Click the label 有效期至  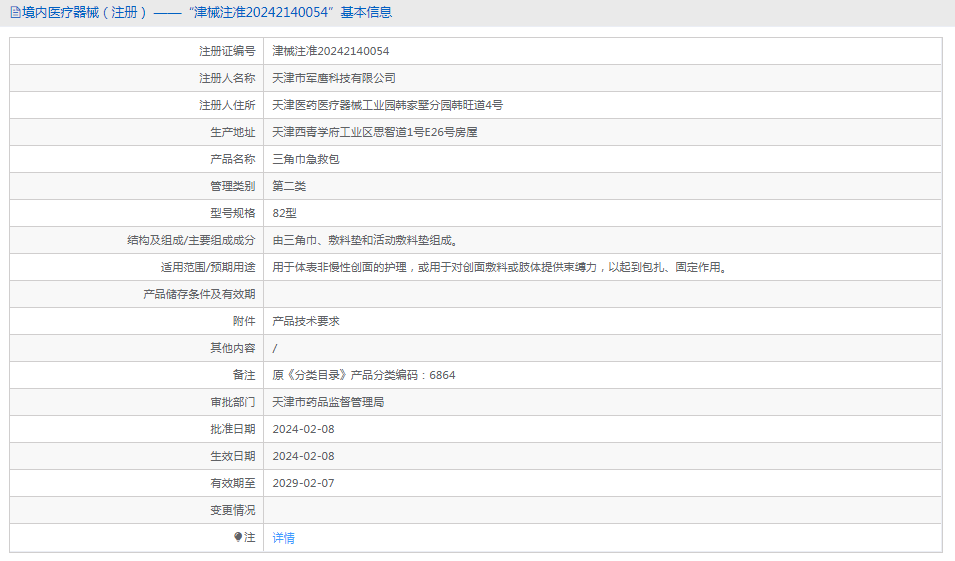pos(233,483)
